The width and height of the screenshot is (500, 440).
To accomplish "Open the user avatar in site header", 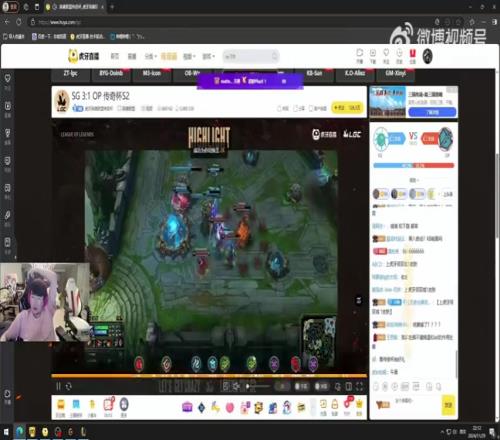I will point(427,56).
